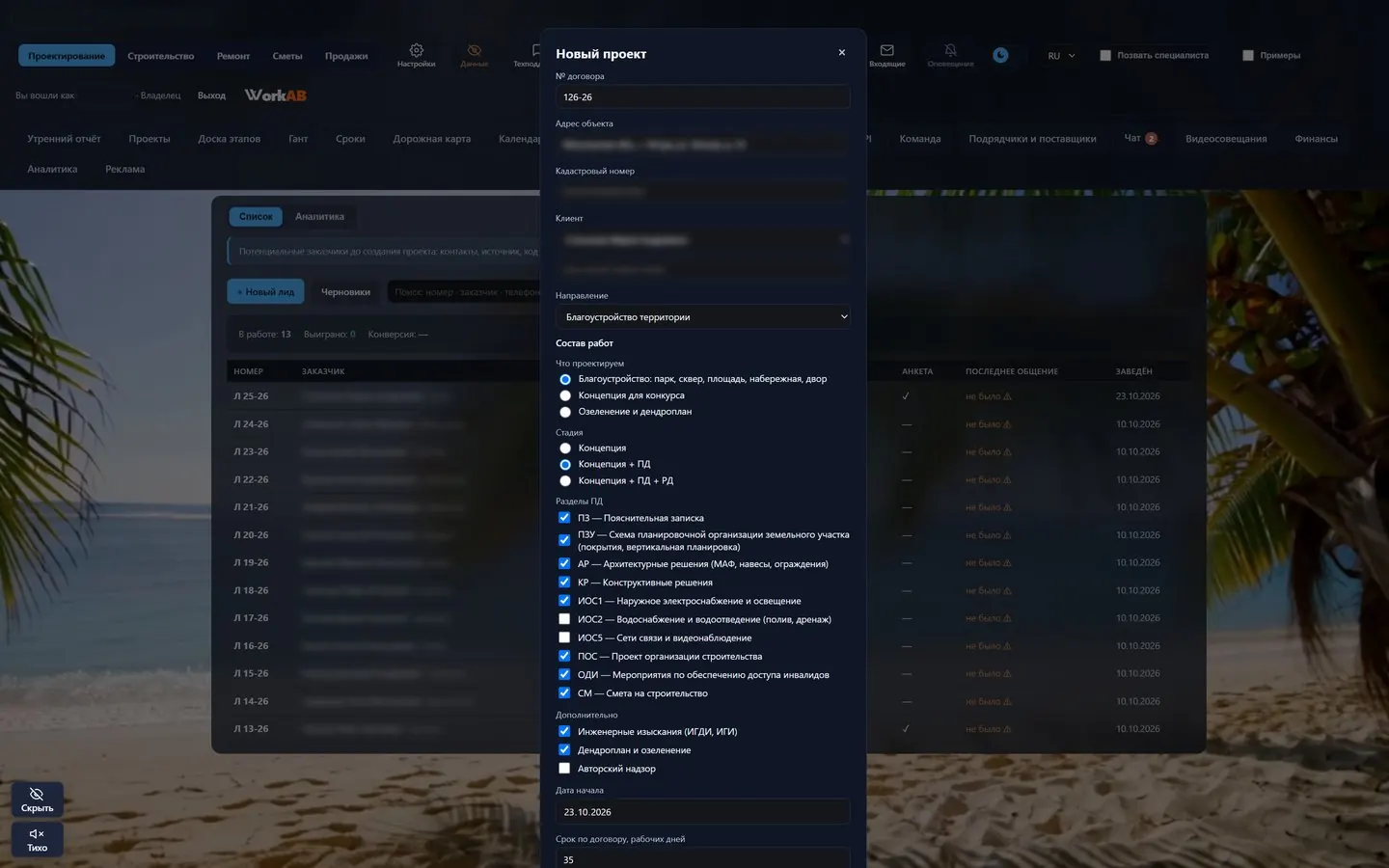This screenshot has height=868, width=1389.
Task: Click the Скрыть hide icon button
Action: pos(38,799)
